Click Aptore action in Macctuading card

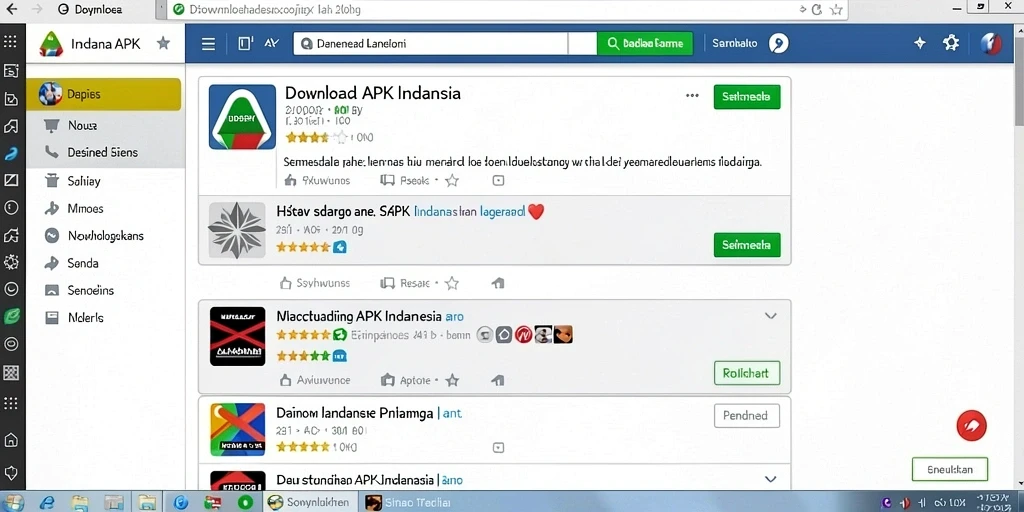[x=406, y=379]
